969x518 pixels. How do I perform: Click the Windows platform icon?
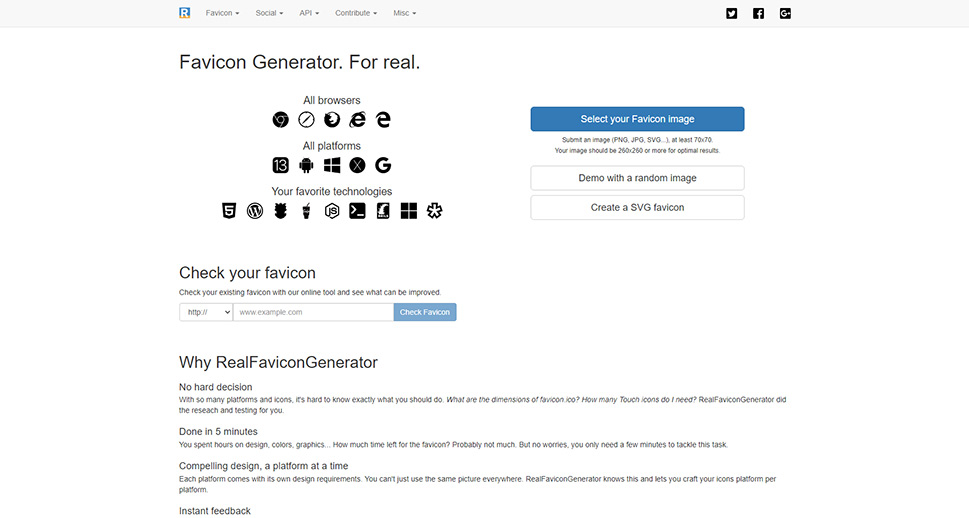332,165
